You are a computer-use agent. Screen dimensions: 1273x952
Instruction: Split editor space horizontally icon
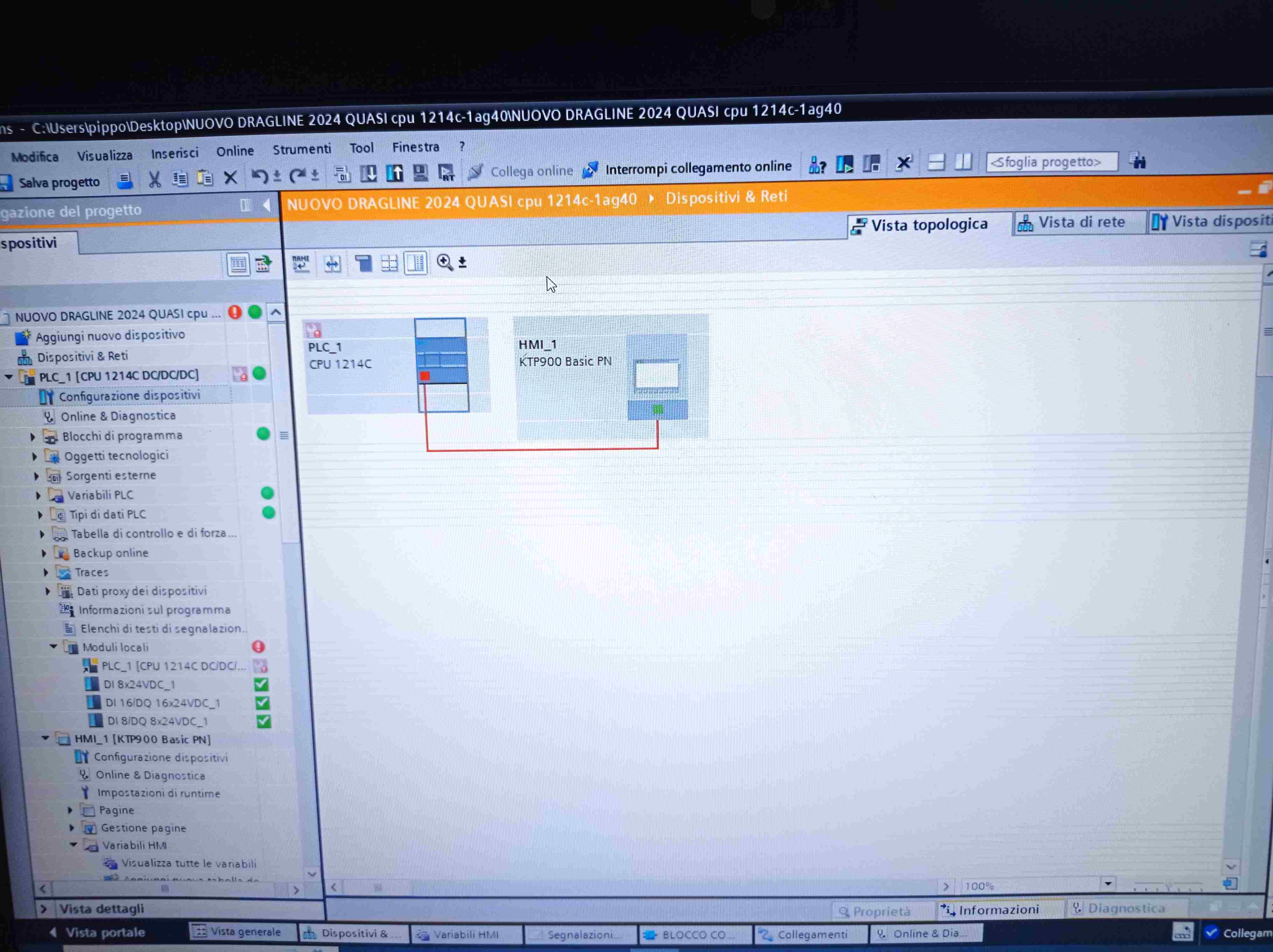pyautogui.click(x=936, y=162)
